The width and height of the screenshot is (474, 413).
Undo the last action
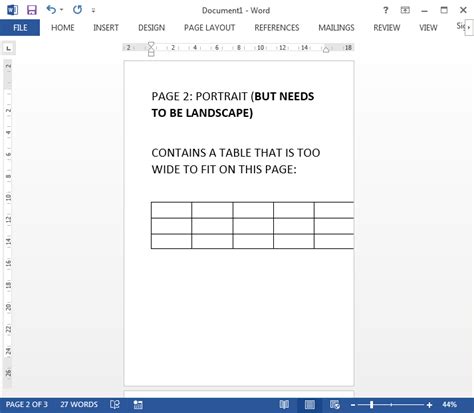(51, 10)
